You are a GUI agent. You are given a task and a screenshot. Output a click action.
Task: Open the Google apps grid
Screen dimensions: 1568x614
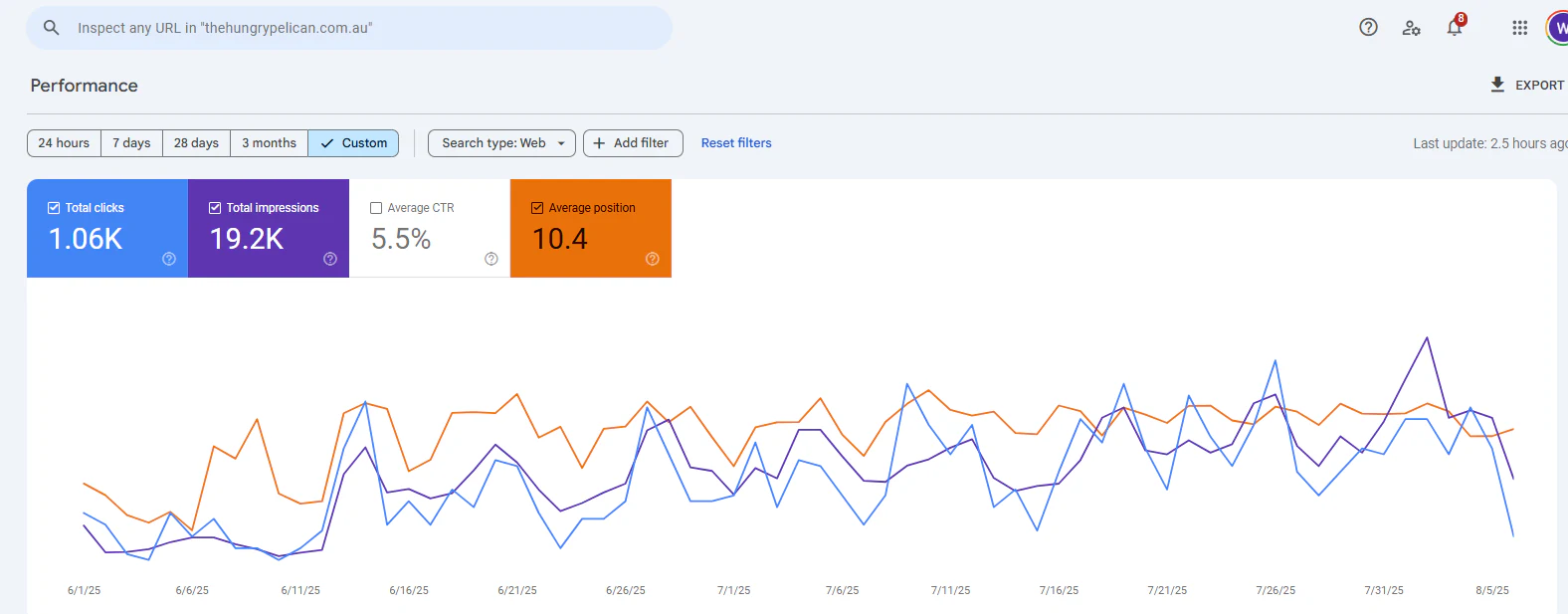(x=1519, y=28)
